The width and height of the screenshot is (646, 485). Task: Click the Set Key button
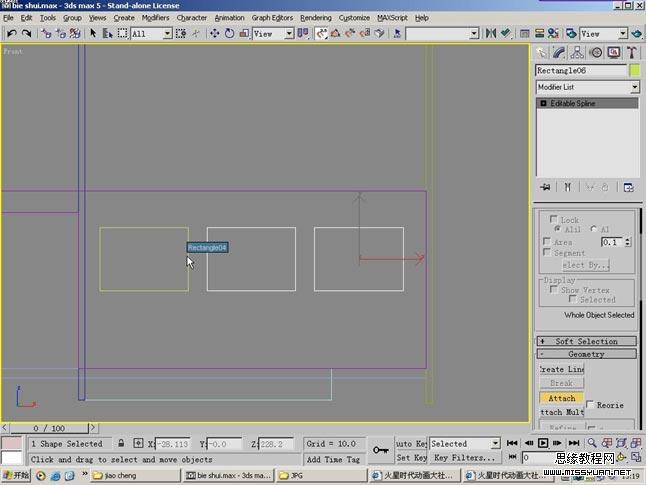coord(411,457)
